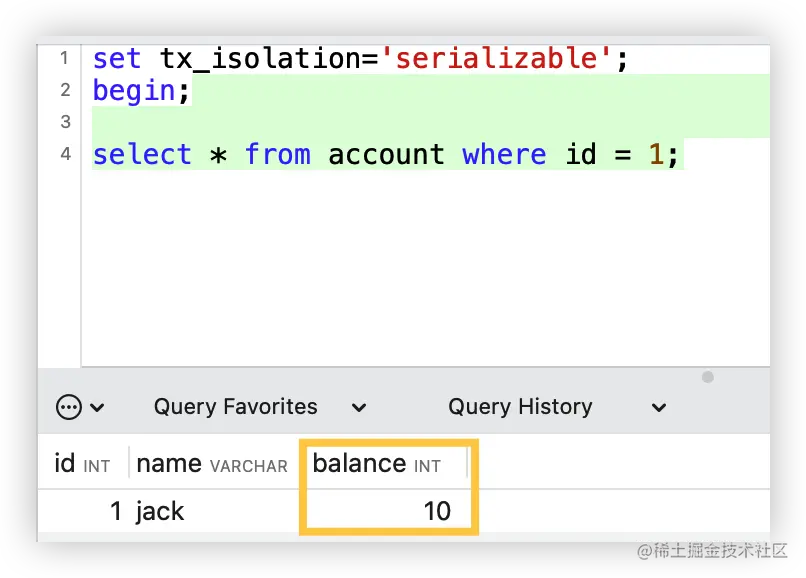Image resolution: width=806 pixels, height=578 pixels.
Task: Open the ellipsis actions menu icon
Action: pyautogui.click(x=68, y=407)
